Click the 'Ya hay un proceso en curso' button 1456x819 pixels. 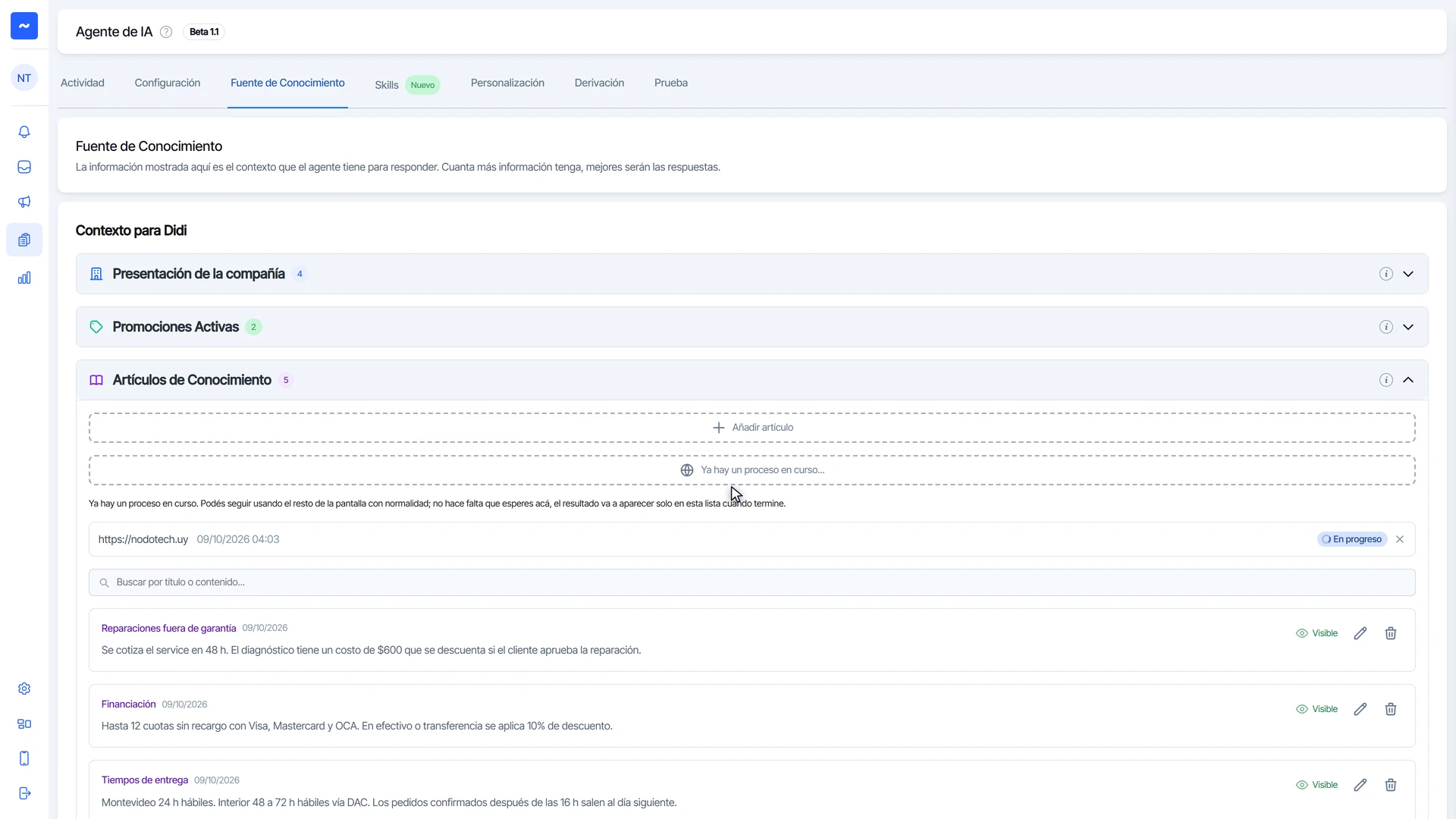coord(752,470)
